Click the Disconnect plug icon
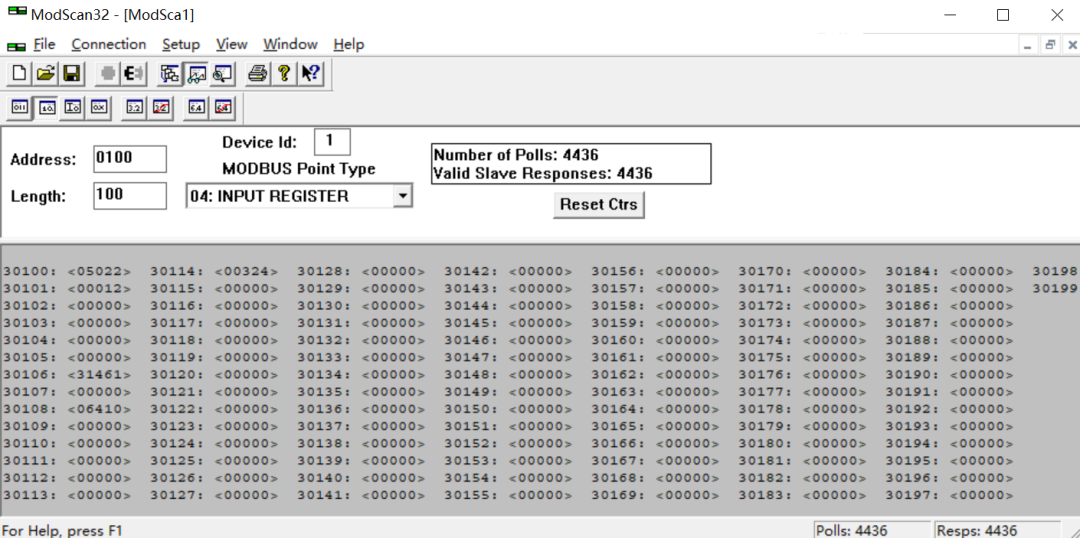Screen dimensions: 1080x538 pos(133,73)
